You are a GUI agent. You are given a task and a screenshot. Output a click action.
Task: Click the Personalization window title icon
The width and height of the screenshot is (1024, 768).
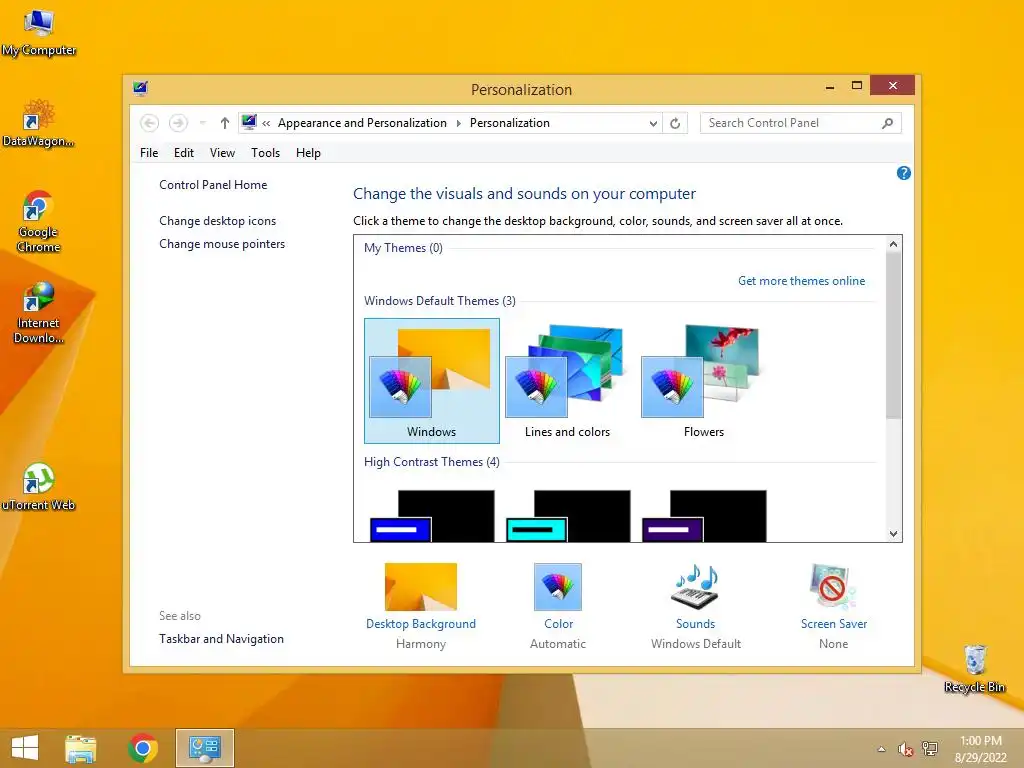[140, 88]
